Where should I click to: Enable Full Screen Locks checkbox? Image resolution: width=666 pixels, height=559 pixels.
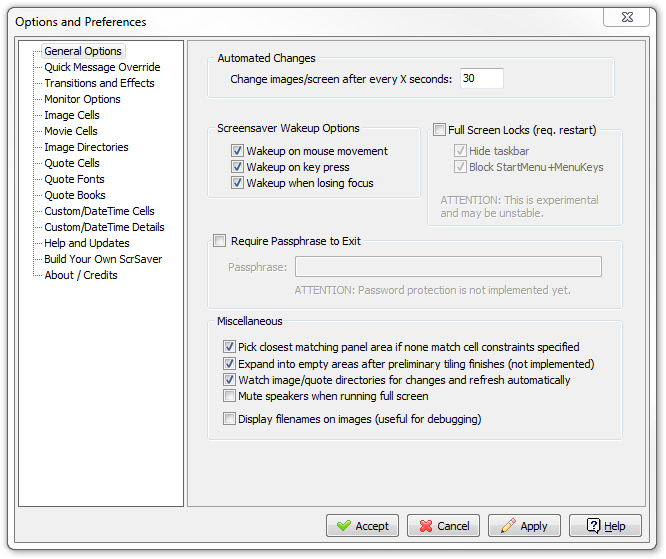tap(439, 129)
